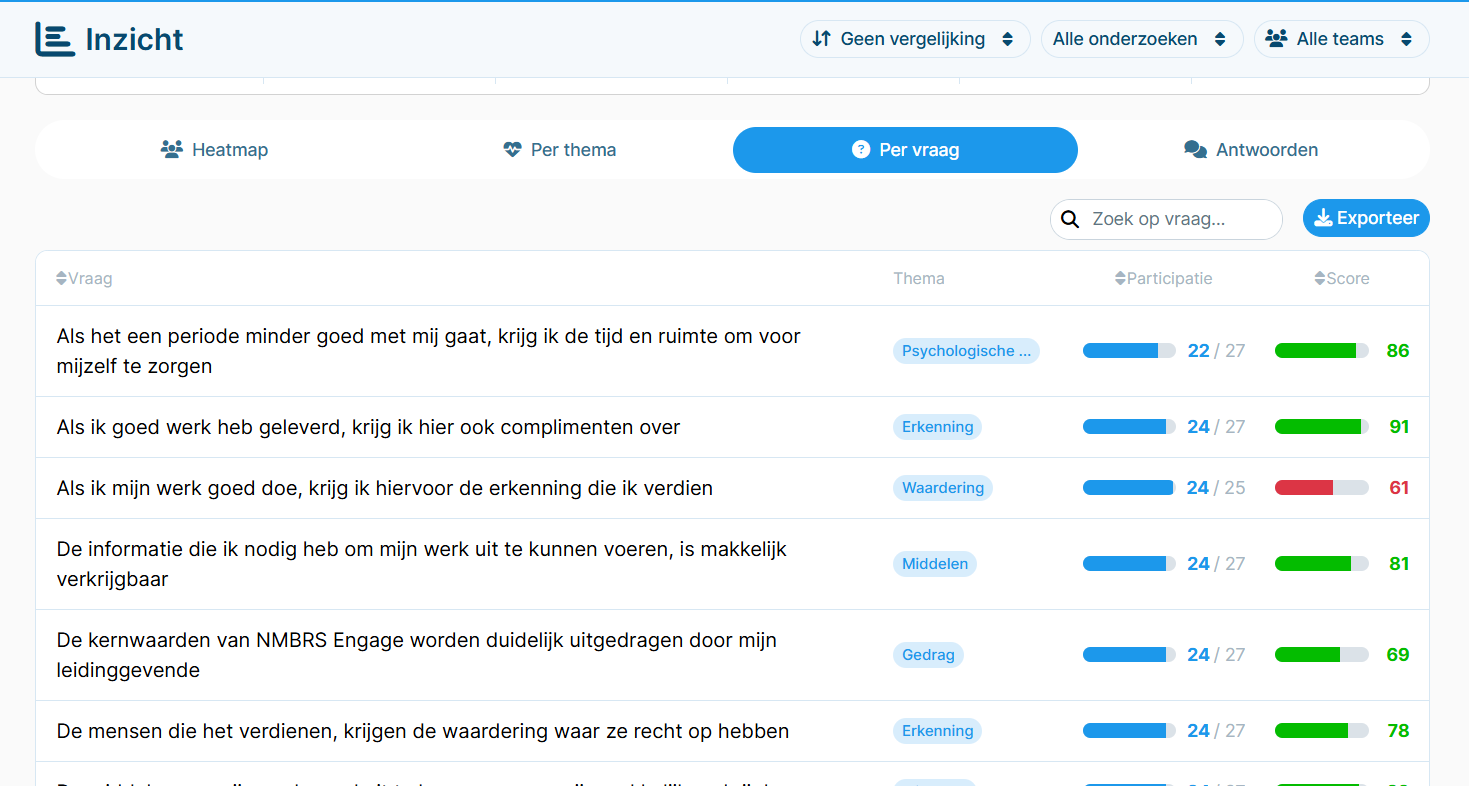Click the score value 91
Image resolution: width=1469 pixels, height=786 pixels.
coord(1399,427)
